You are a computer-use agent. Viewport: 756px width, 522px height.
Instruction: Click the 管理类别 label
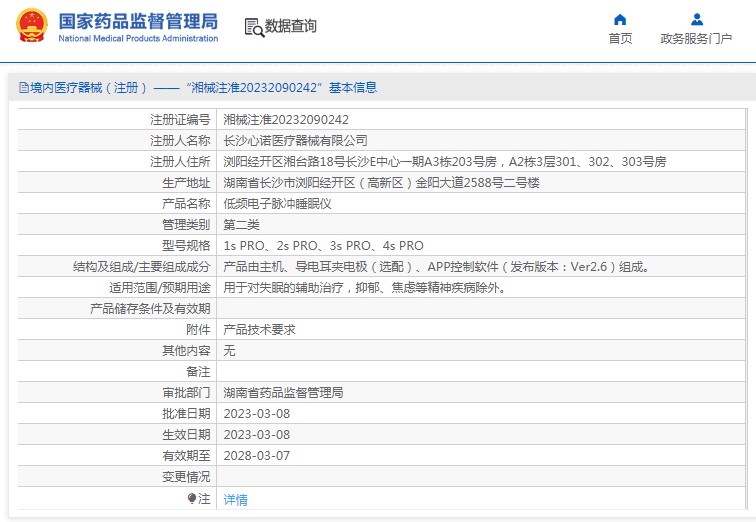[186, 225]
